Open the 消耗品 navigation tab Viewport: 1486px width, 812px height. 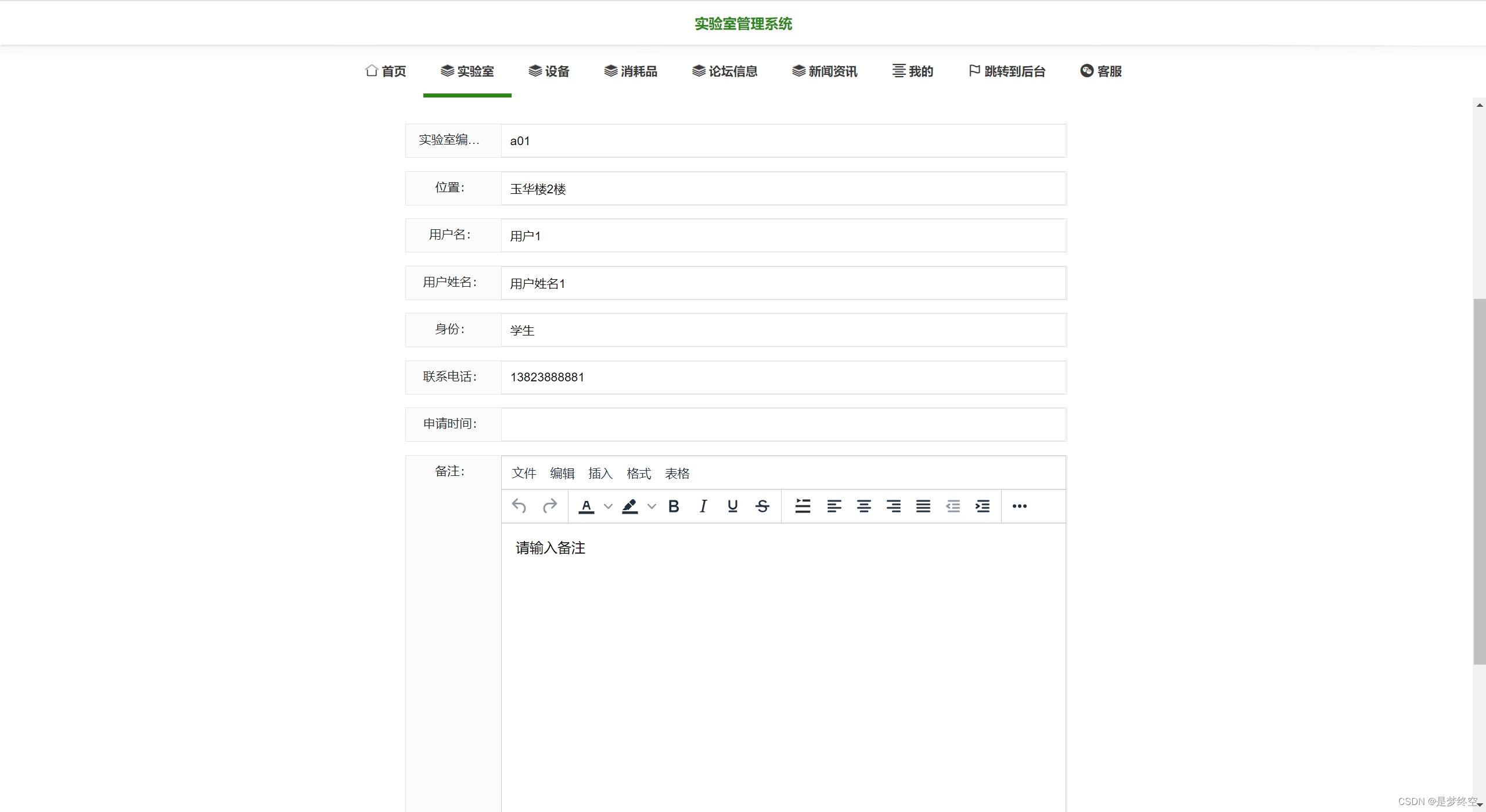tap(631, 71)
